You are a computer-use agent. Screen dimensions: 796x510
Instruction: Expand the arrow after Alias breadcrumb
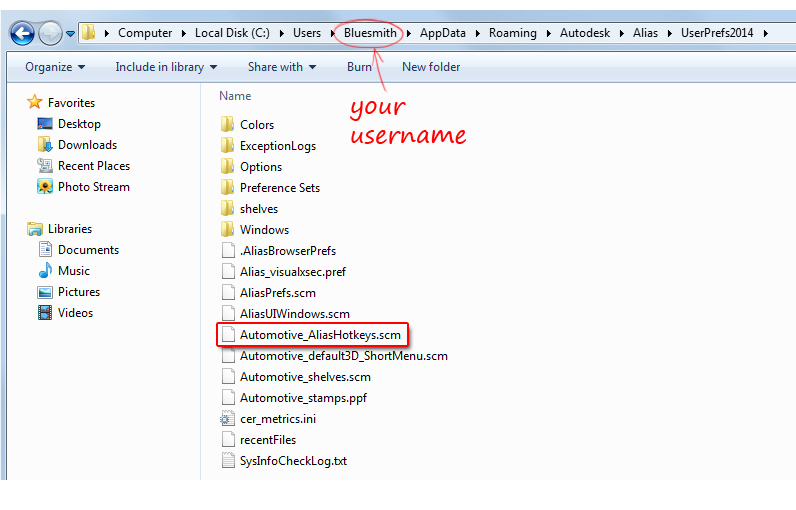pyautogui.click(x=670, y=33)
